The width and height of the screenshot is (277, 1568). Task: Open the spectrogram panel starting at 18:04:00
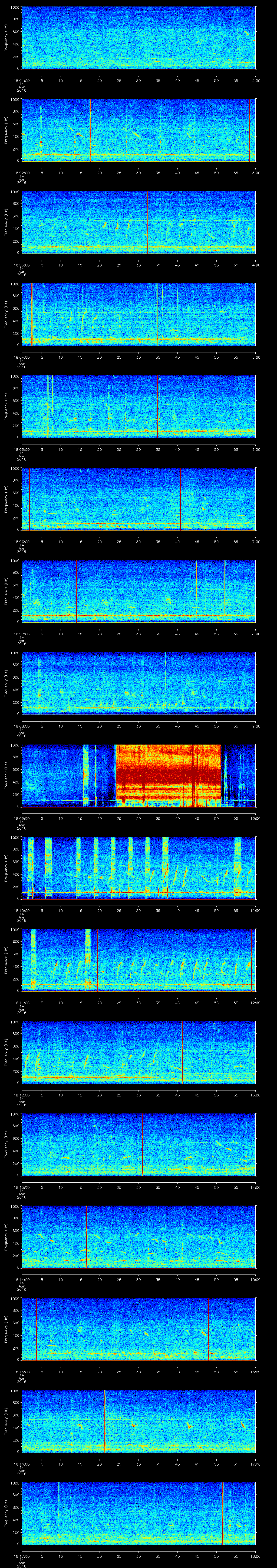(x=139, y=315)
